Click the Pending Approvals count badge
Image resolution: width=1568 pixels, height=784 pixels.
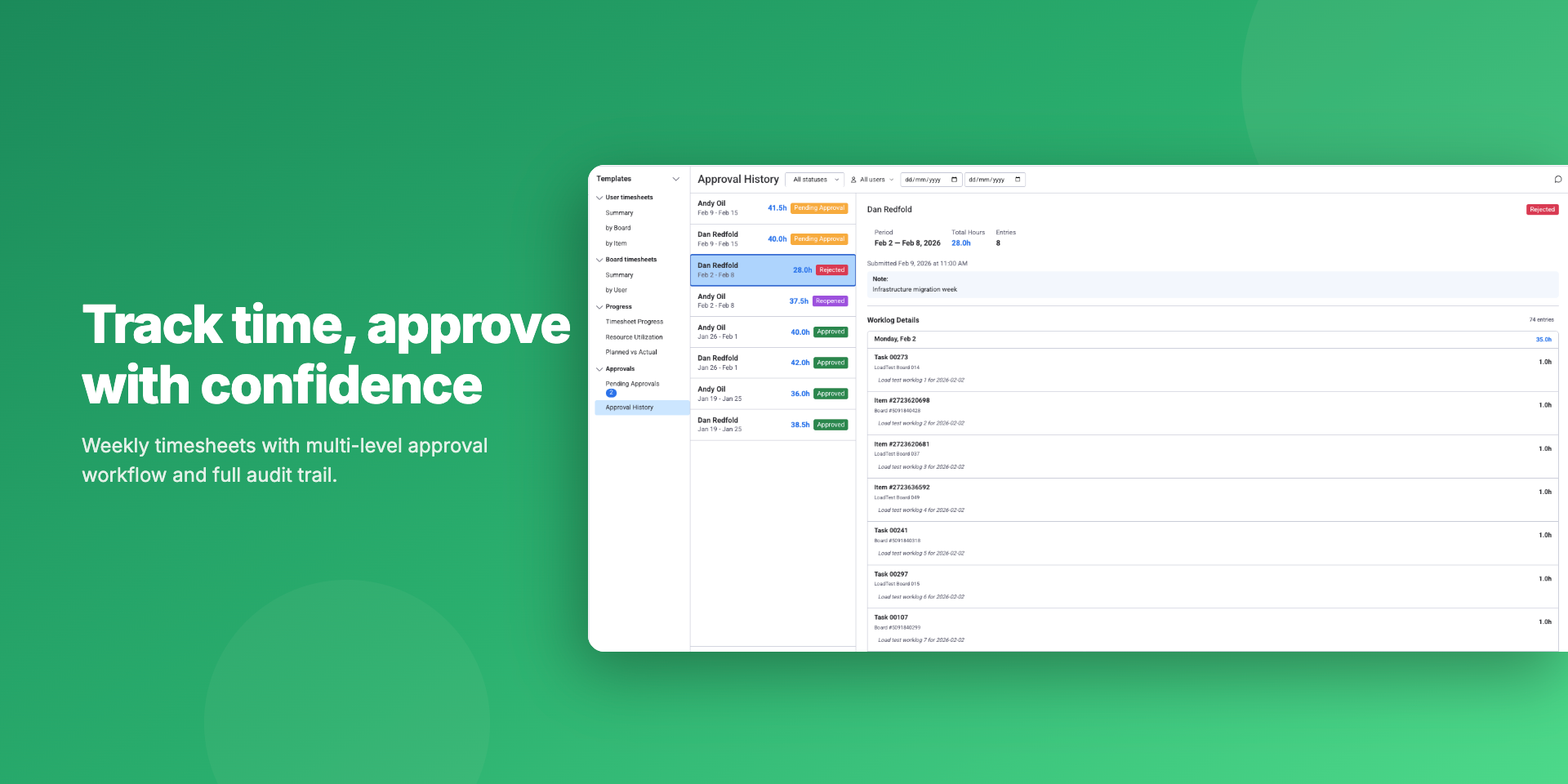611,394
